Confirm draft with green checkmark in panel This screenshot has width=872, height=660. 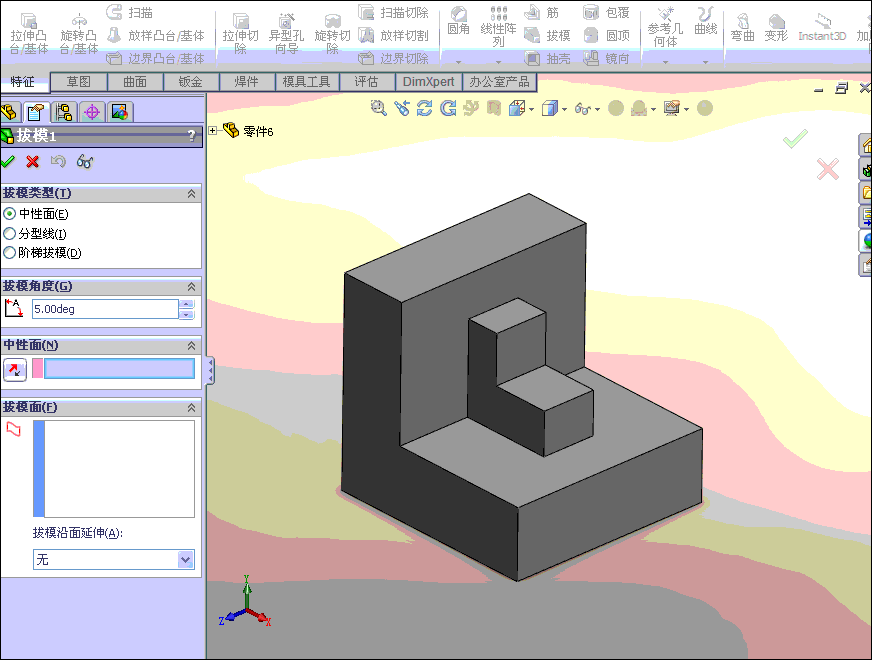pyautogui.click(x=8, y=162)
